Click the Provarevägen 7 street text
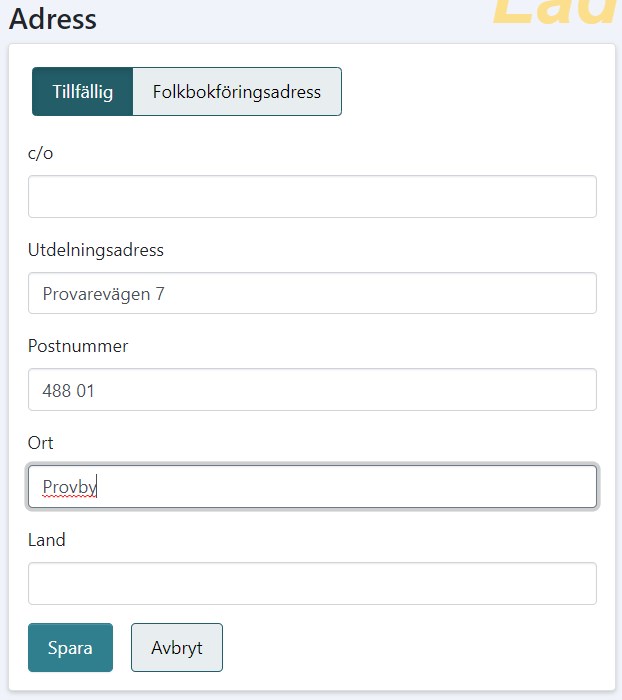 click(x=103, y=294)
